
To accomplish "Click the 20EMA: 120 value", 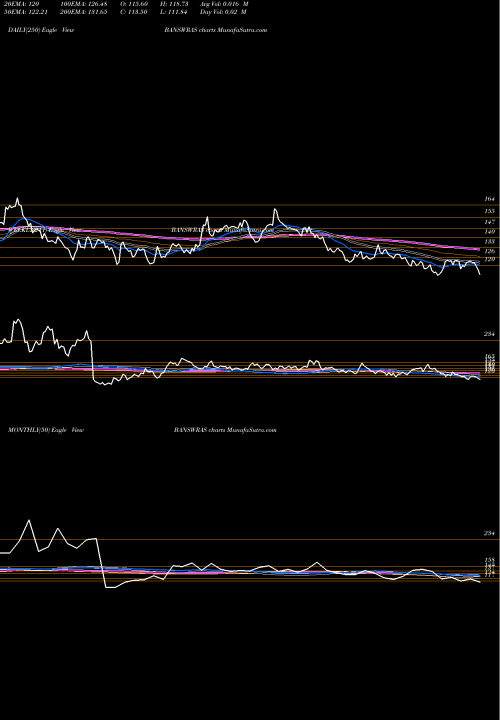I will pos(23,4).
